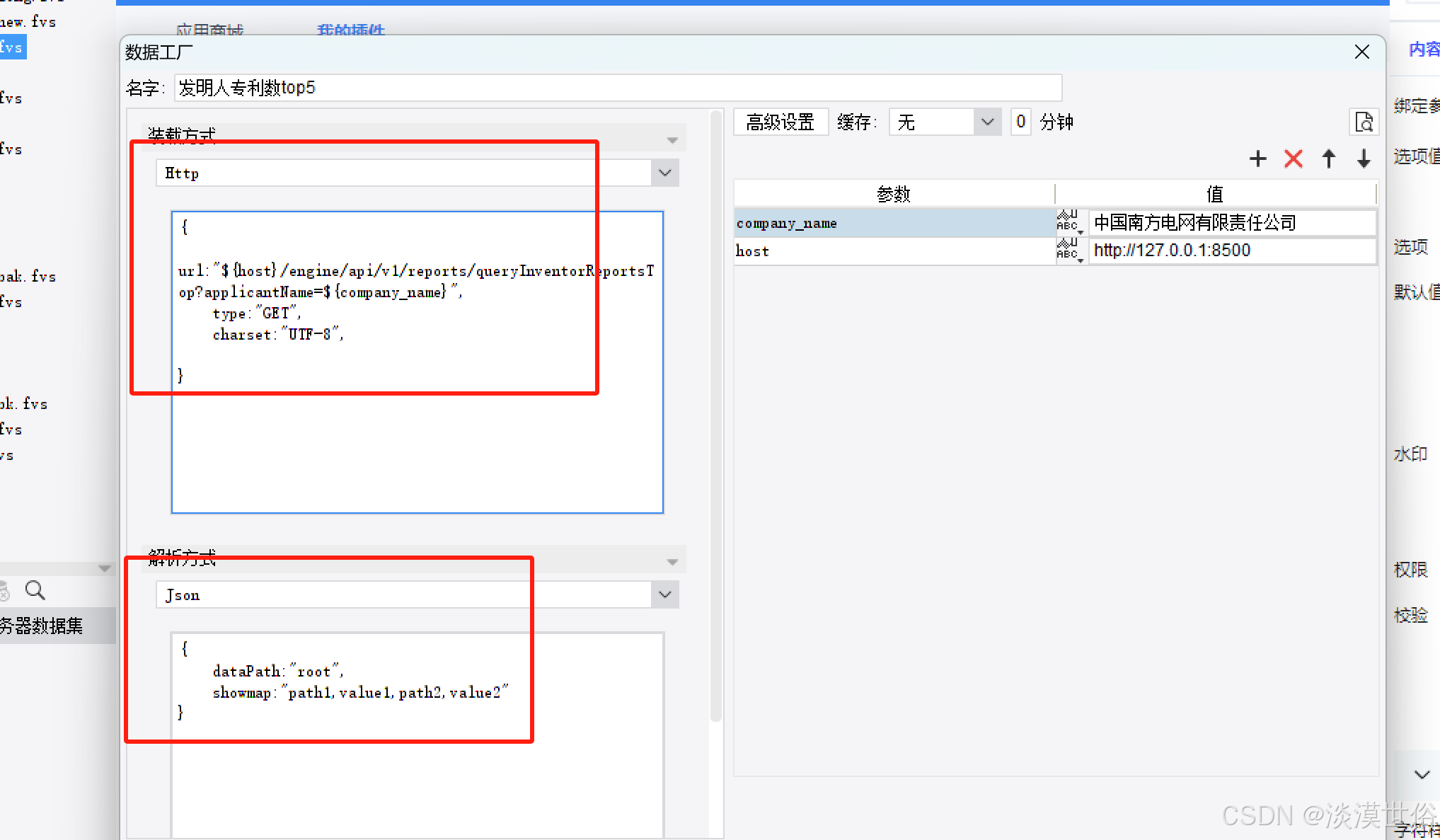Click the type icon beside company_name value

(1069, 223)
